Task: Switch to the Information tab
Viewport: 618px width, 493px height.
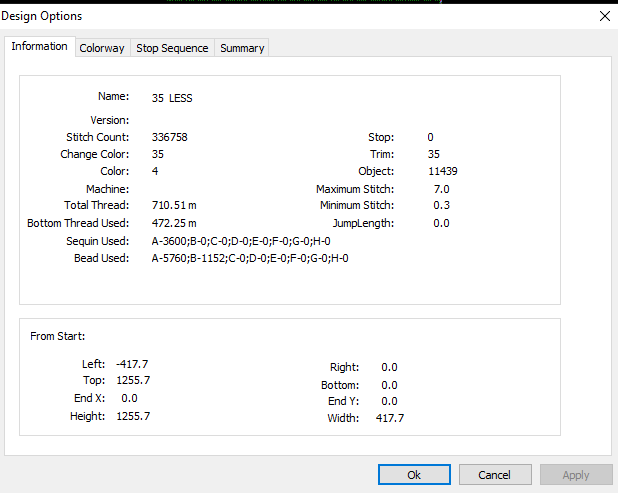Action: point(39,47)
